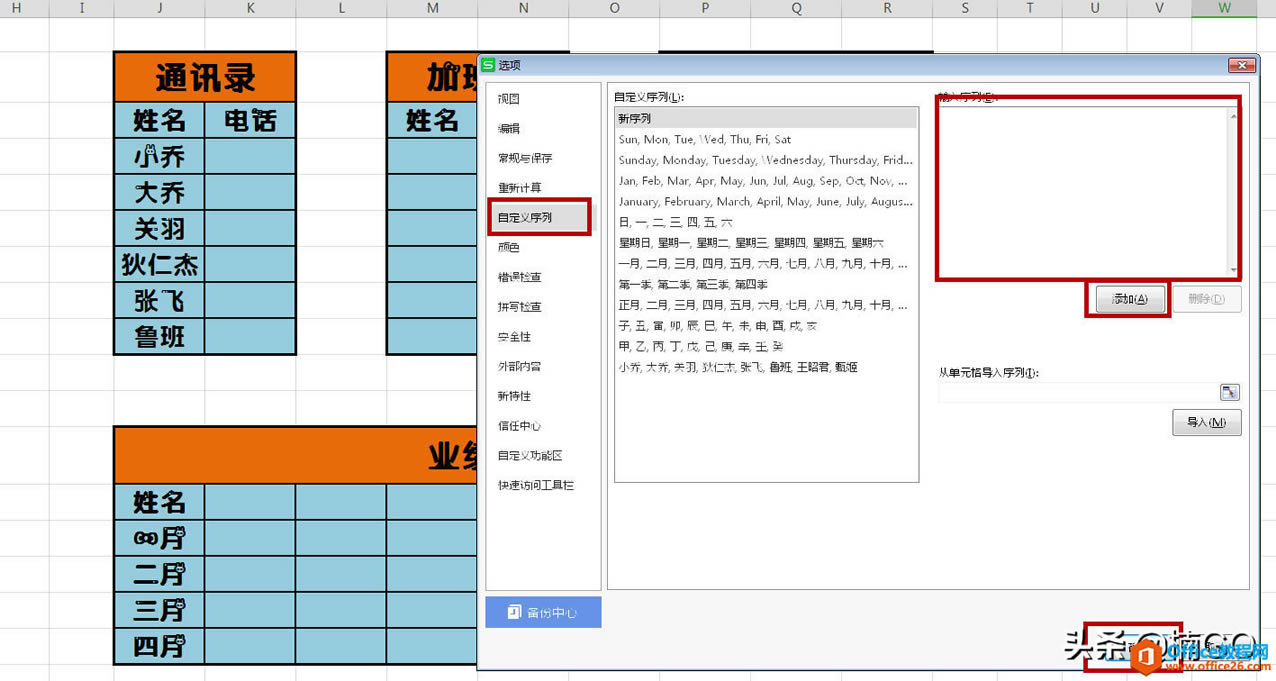This screenshot has height=681, width=1276.
Task: Select the sequence row starting with 正月
Action: coord(766,305)
